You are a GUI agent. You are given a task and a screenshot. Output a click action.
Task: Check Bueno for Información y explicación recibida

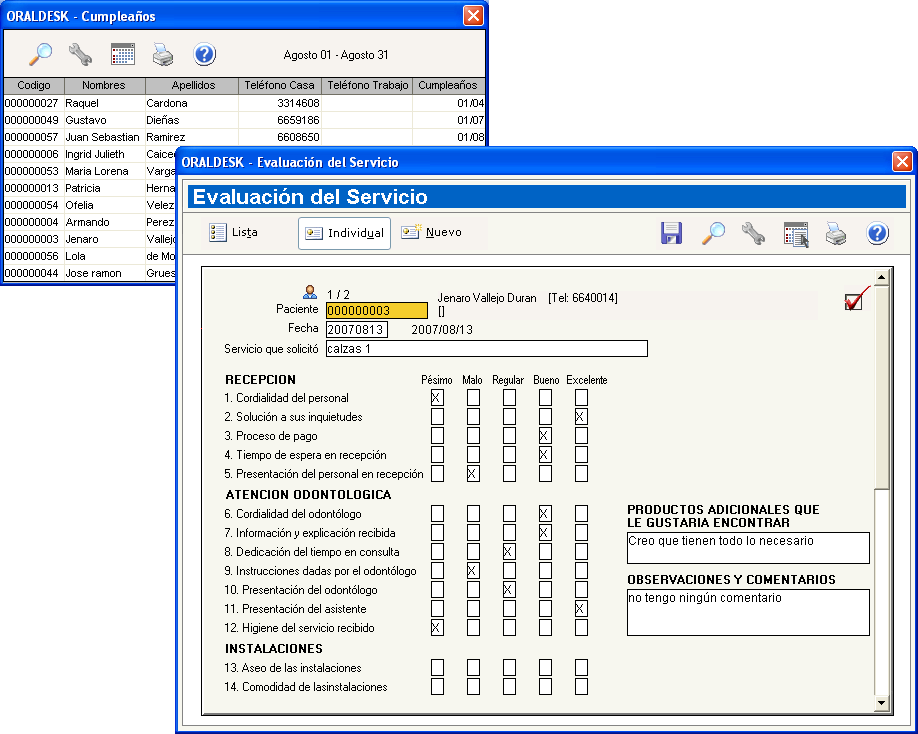(x=545, y=533)
